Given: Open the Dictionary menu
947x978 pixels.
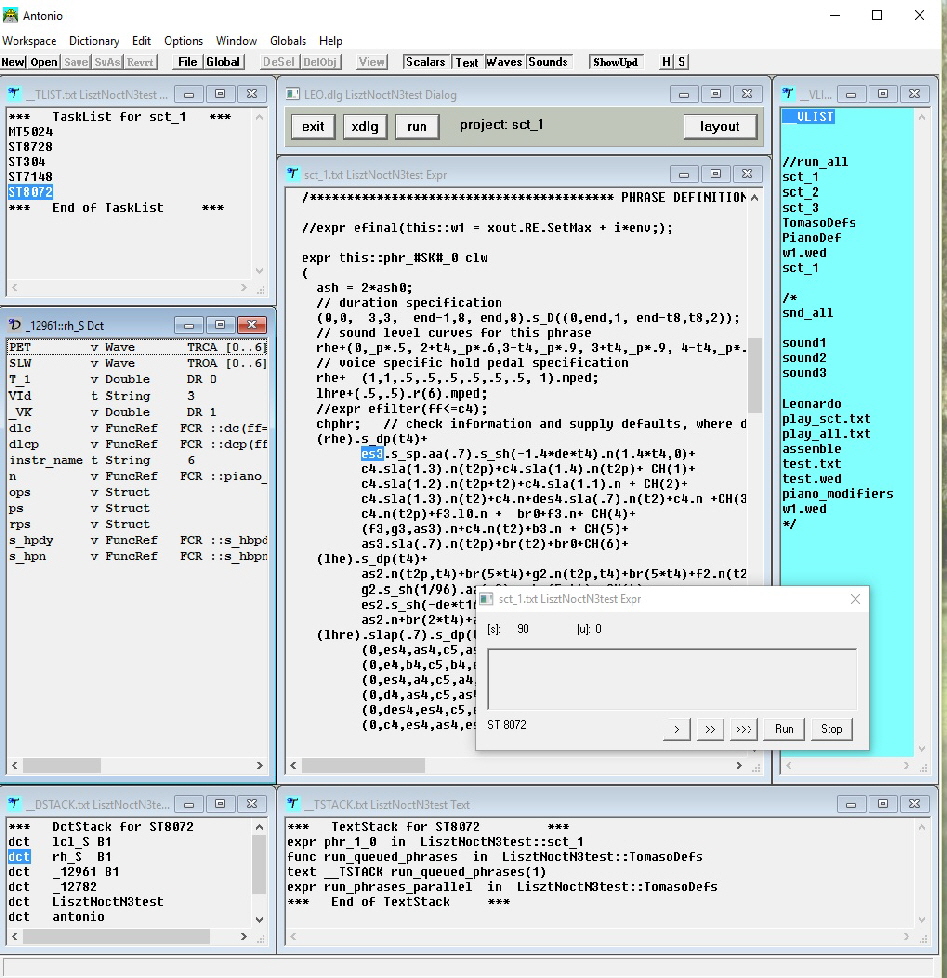Looking at the screenshot, I should [94, 41].
